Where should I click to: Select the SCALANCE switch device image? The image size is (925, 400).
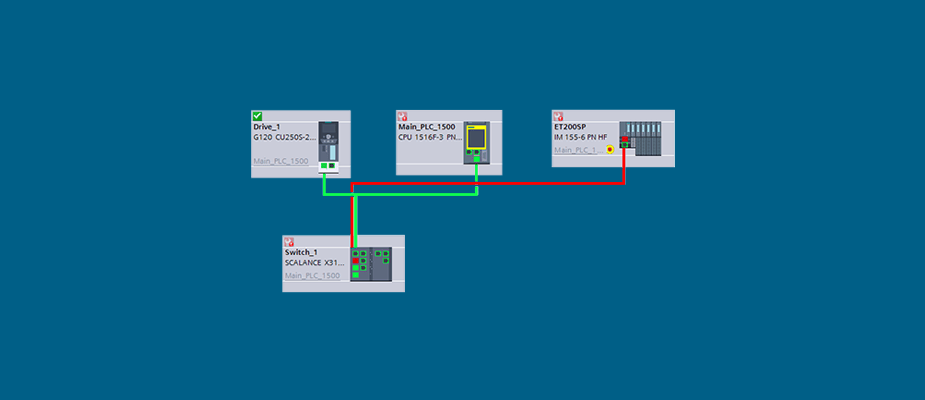point(371,264)
